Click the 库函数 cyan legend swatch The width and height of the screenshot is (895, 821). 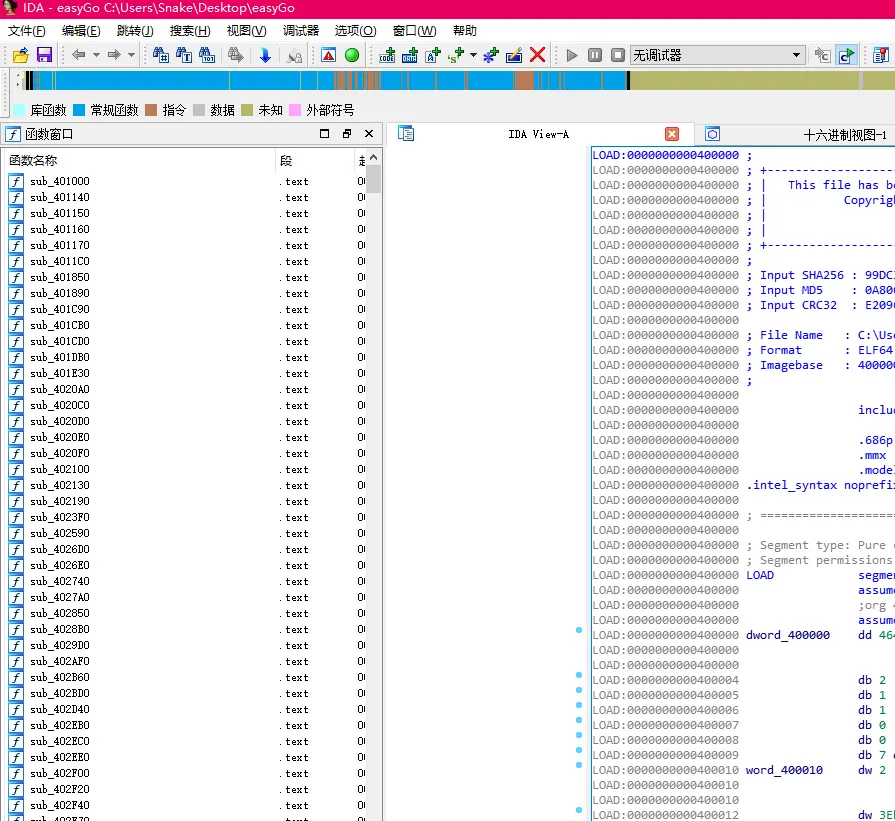point(19,110)
